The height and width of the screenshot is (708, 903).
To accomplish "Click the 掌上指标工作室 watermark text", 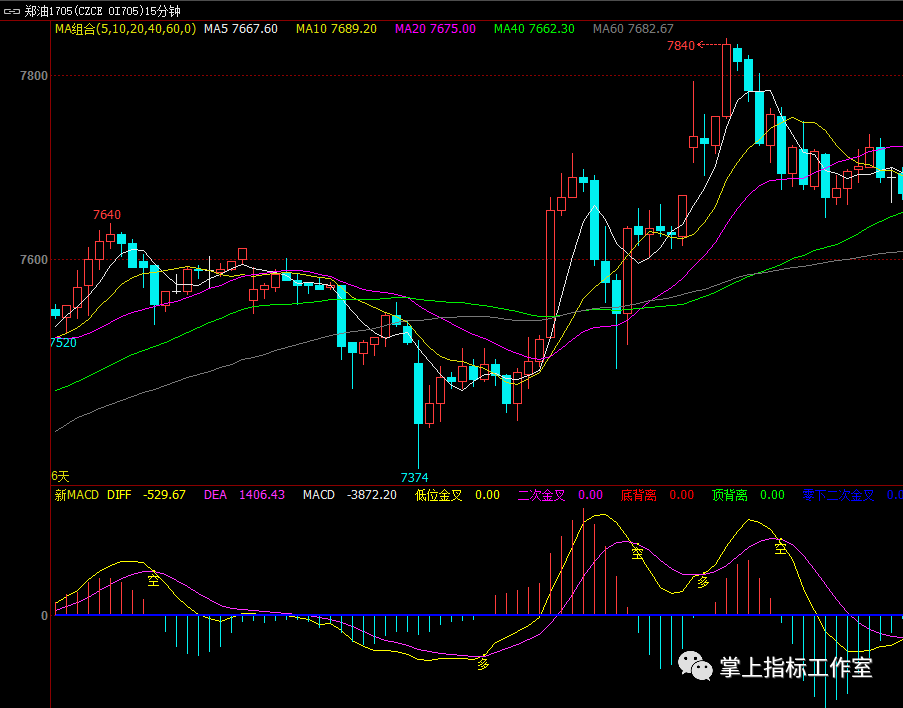I will [796, 667].
